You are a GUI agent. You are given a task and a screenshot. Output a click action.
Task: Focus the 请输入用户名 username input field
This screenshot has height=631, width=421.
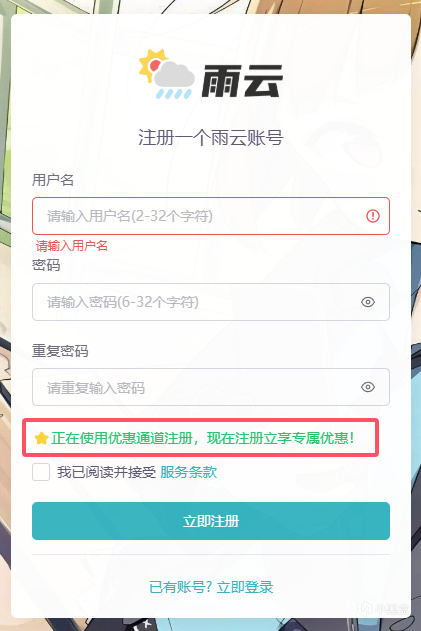(x=211, y=216)
